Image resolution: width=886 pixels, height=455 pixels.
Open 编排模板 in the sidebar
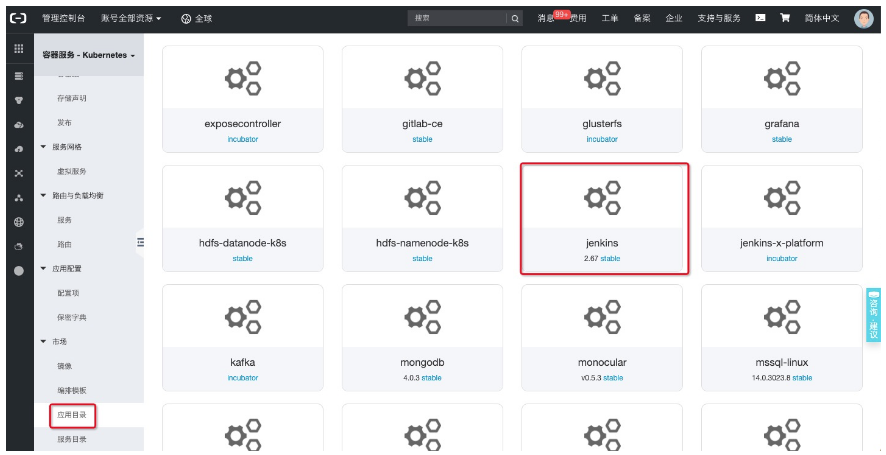point(72,391)
